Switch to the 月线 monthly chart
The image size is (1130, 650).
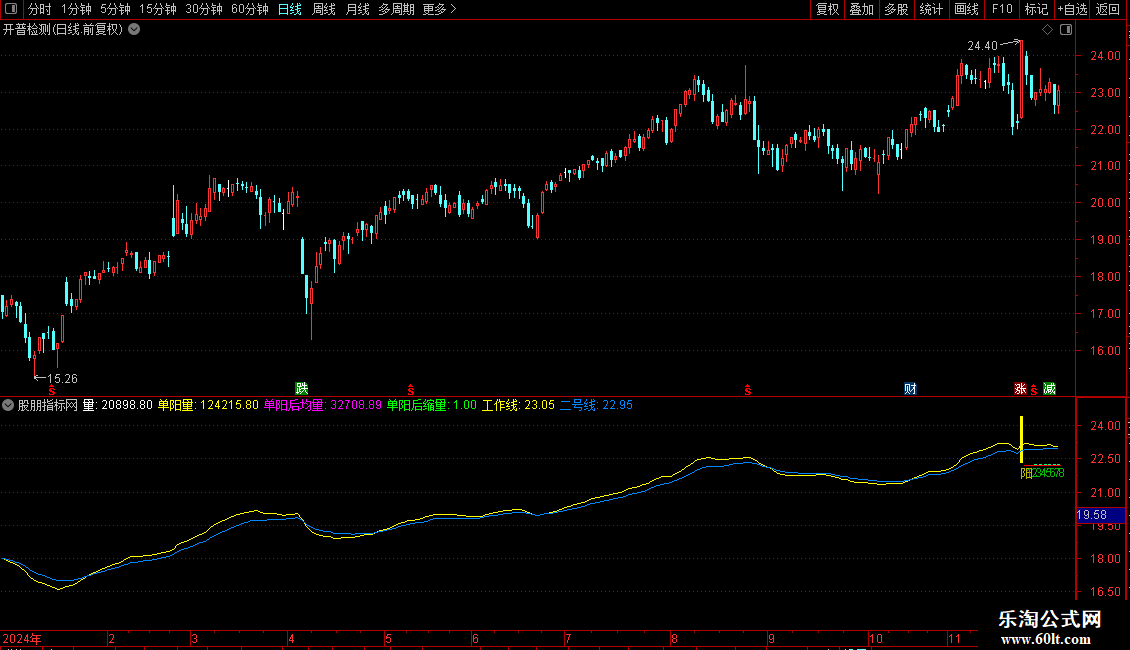click(357, 9)
